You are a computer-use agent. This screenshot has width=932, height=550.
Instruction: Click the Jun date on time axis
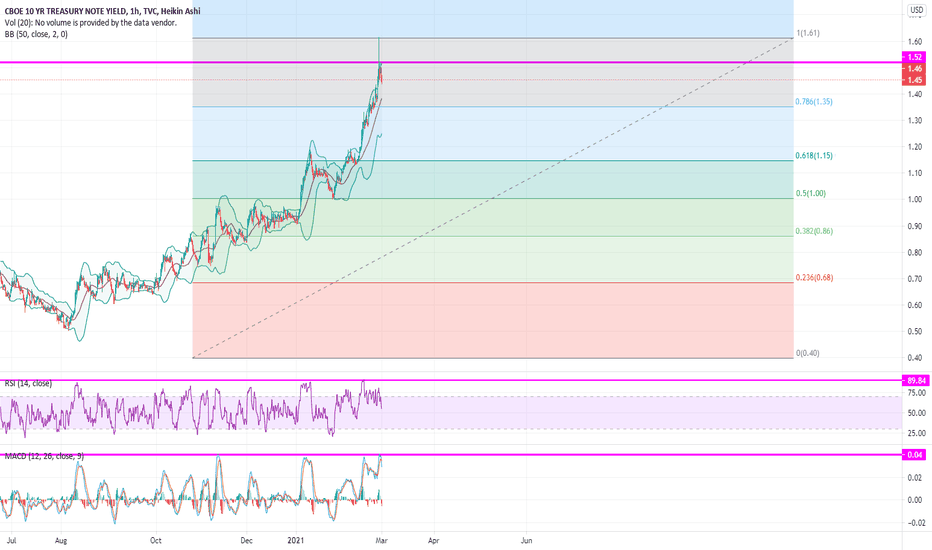point(527,540)
